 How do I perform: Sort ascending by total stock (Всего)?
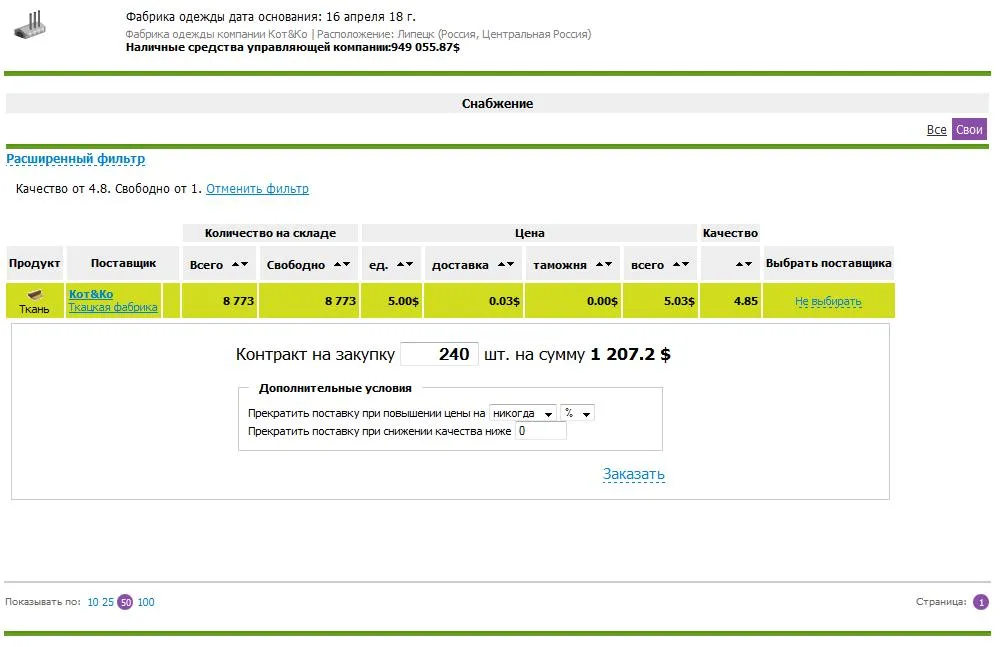tap(236, 265)
